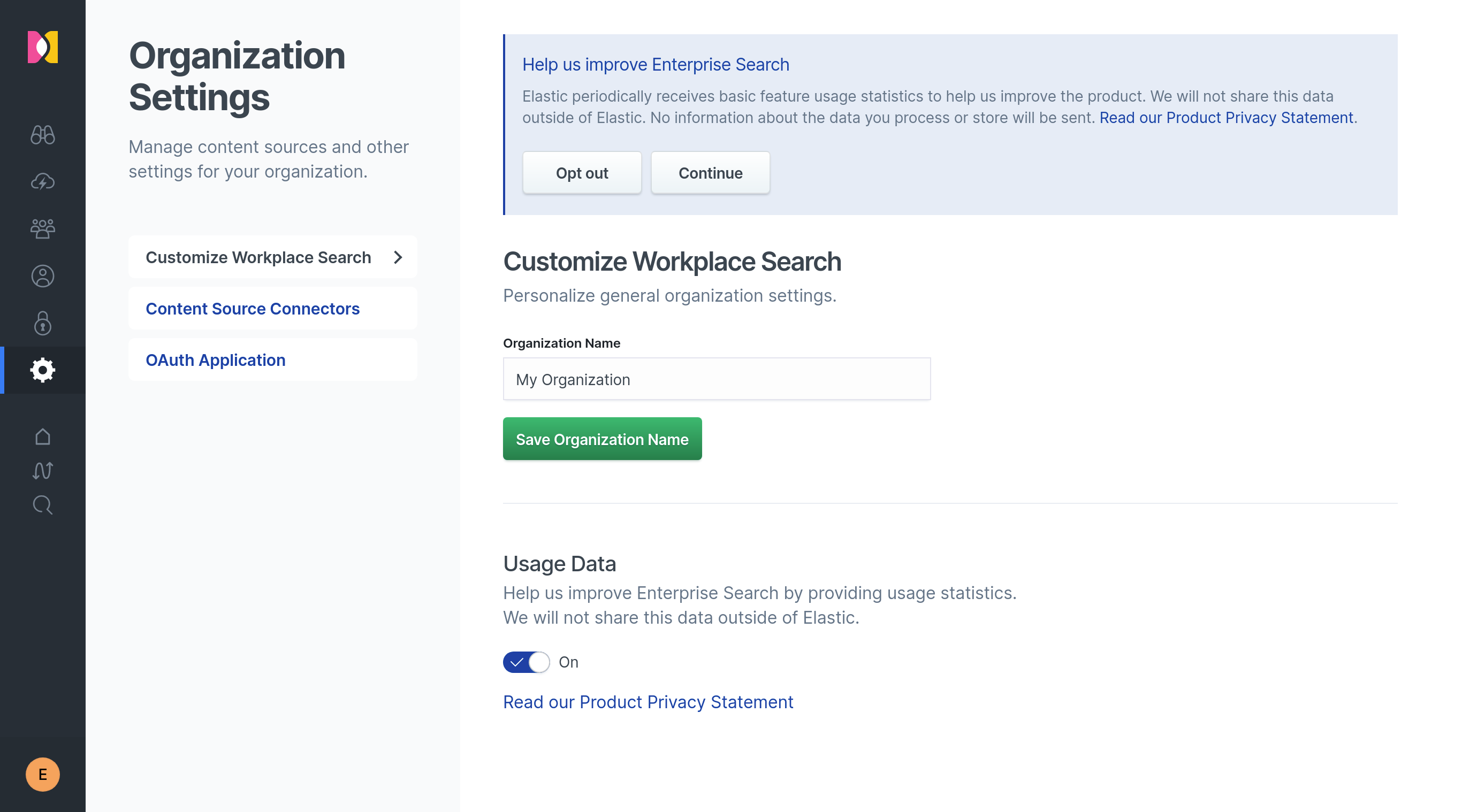Open the groups people icon
Screen dimensions: 1462x812
click(x=43, y=229)
